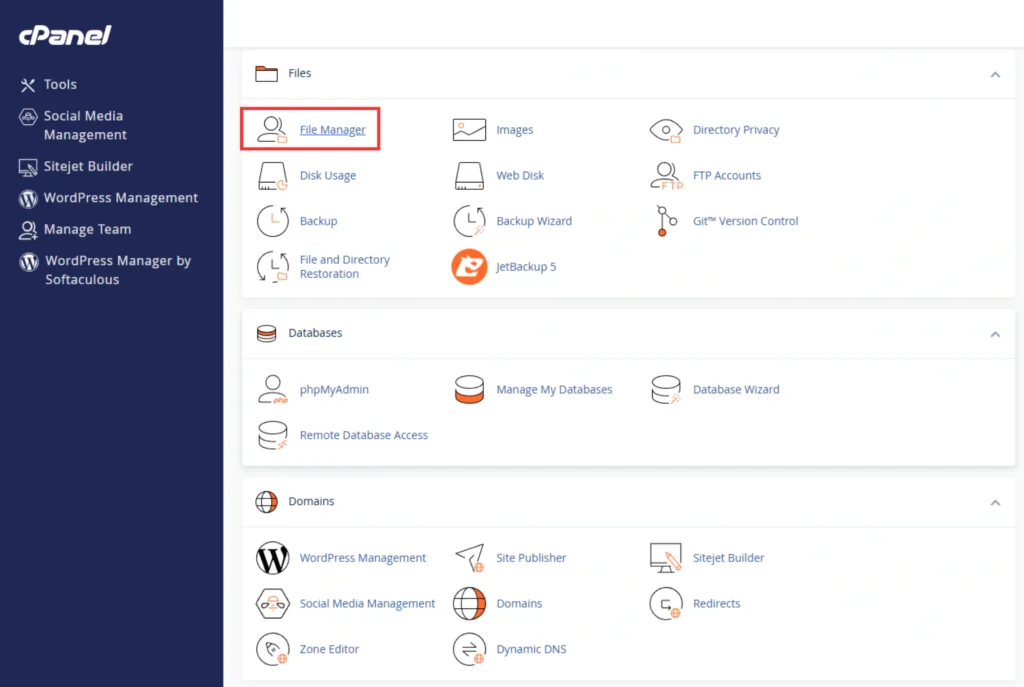The width and height of the screenshot is (1024, 687).
Task: Click the Remote Database Access link
Action: (x=364, y=436)
